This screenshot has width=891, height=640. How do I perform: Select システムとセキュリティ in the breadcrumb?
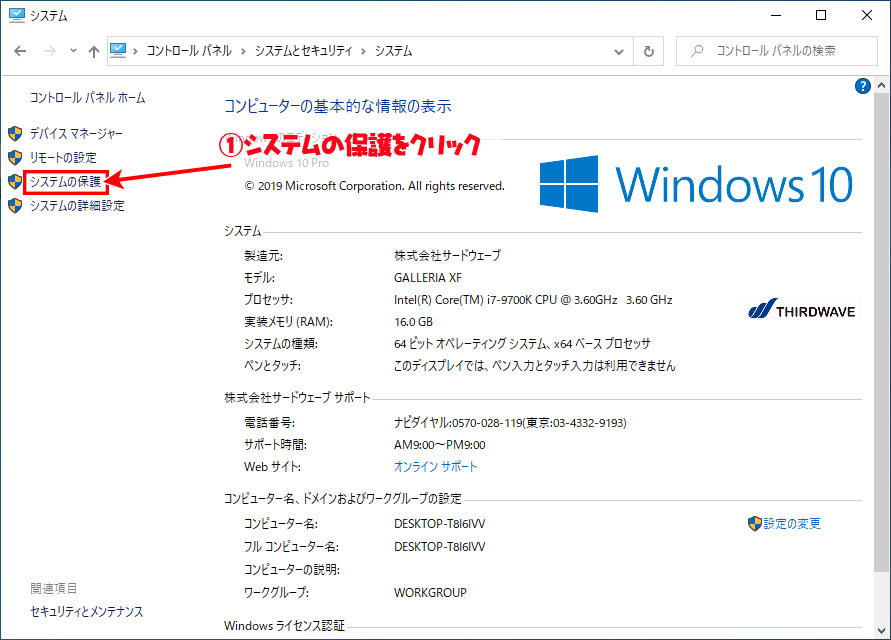click(303, 51)
